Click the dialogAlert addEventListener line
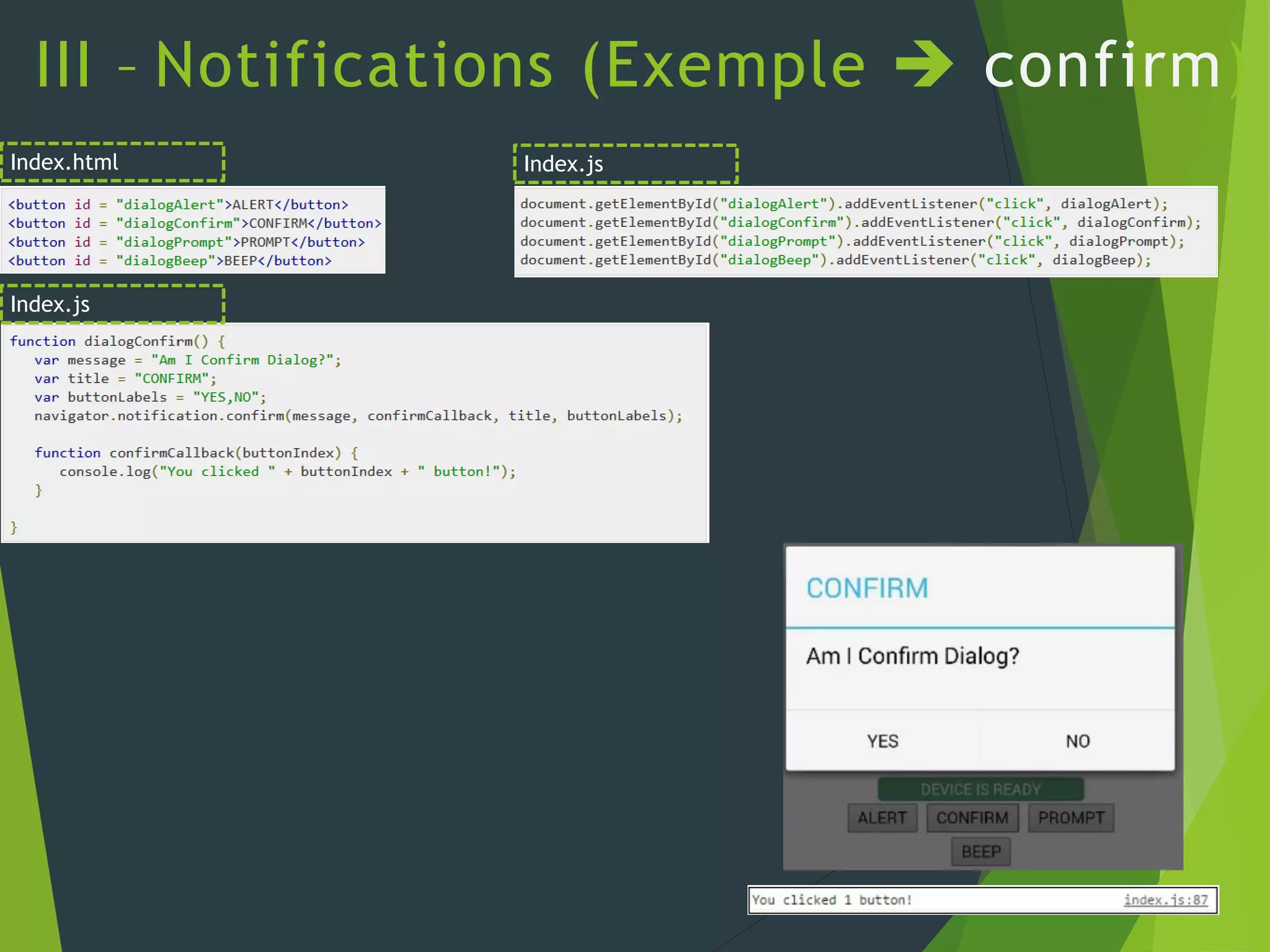 [x=844, y=204]
